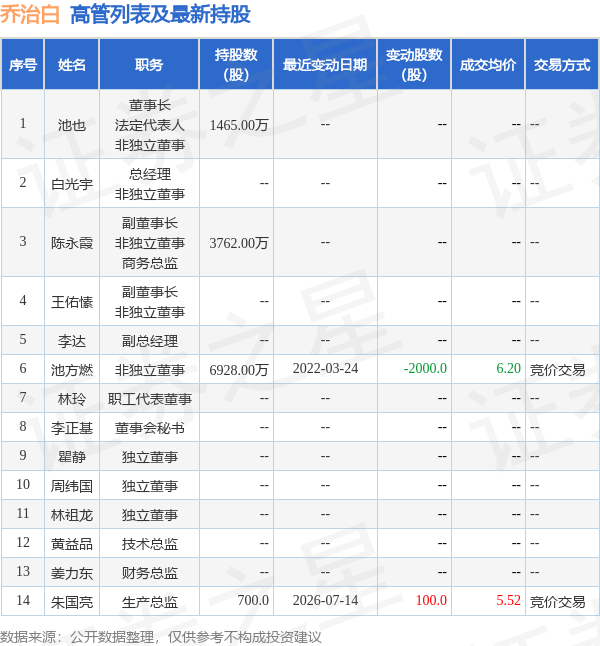Click the 姓名 column header
Viewport: 600px width, 646px height.
72,65
